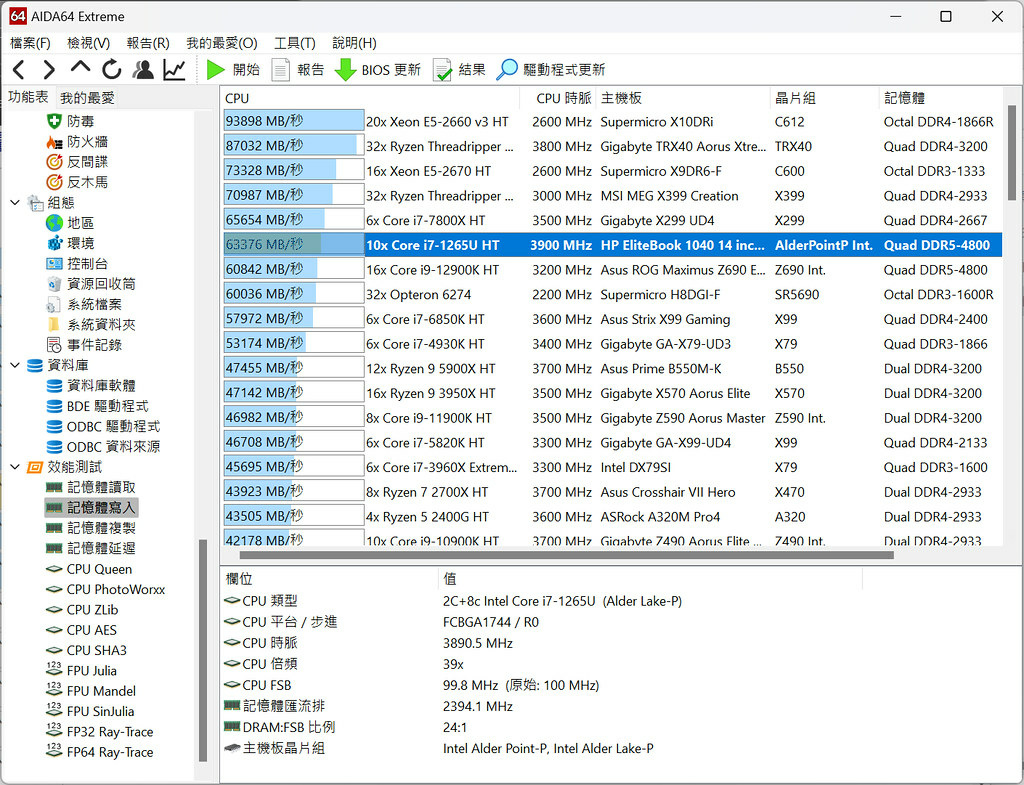Select the 反間諜 anti-spyware icon

pyautogui.click(x=54, y=161)
